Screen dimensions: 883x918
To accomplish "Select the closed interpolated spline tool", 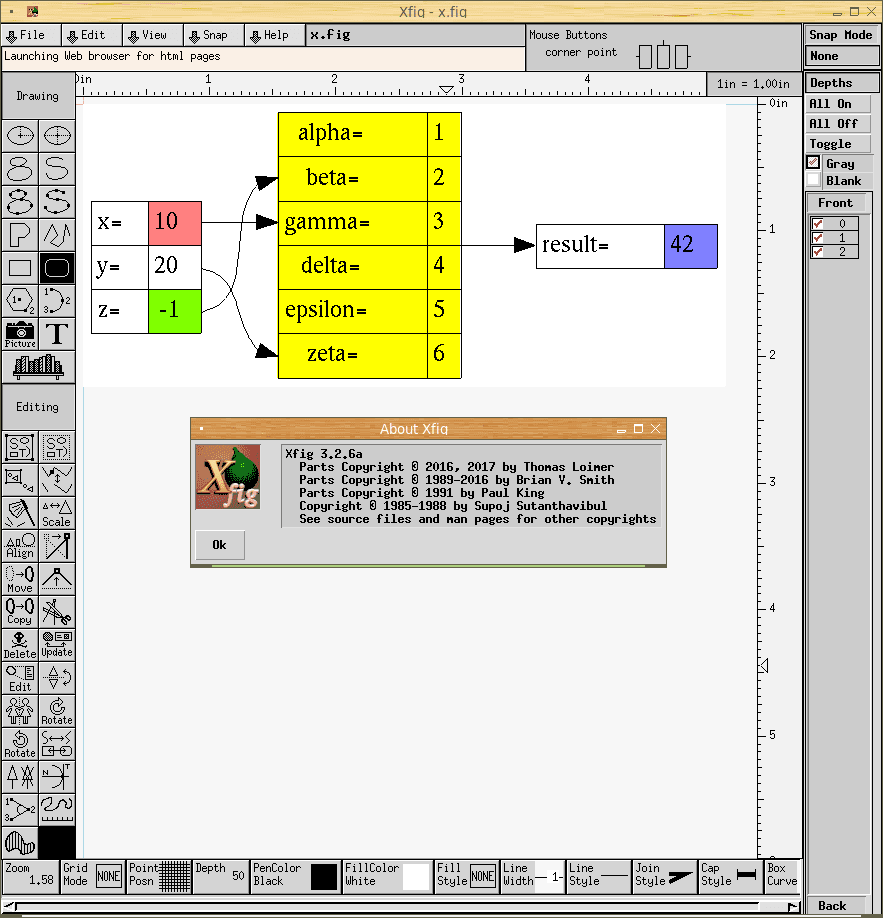I will [20, 202].
